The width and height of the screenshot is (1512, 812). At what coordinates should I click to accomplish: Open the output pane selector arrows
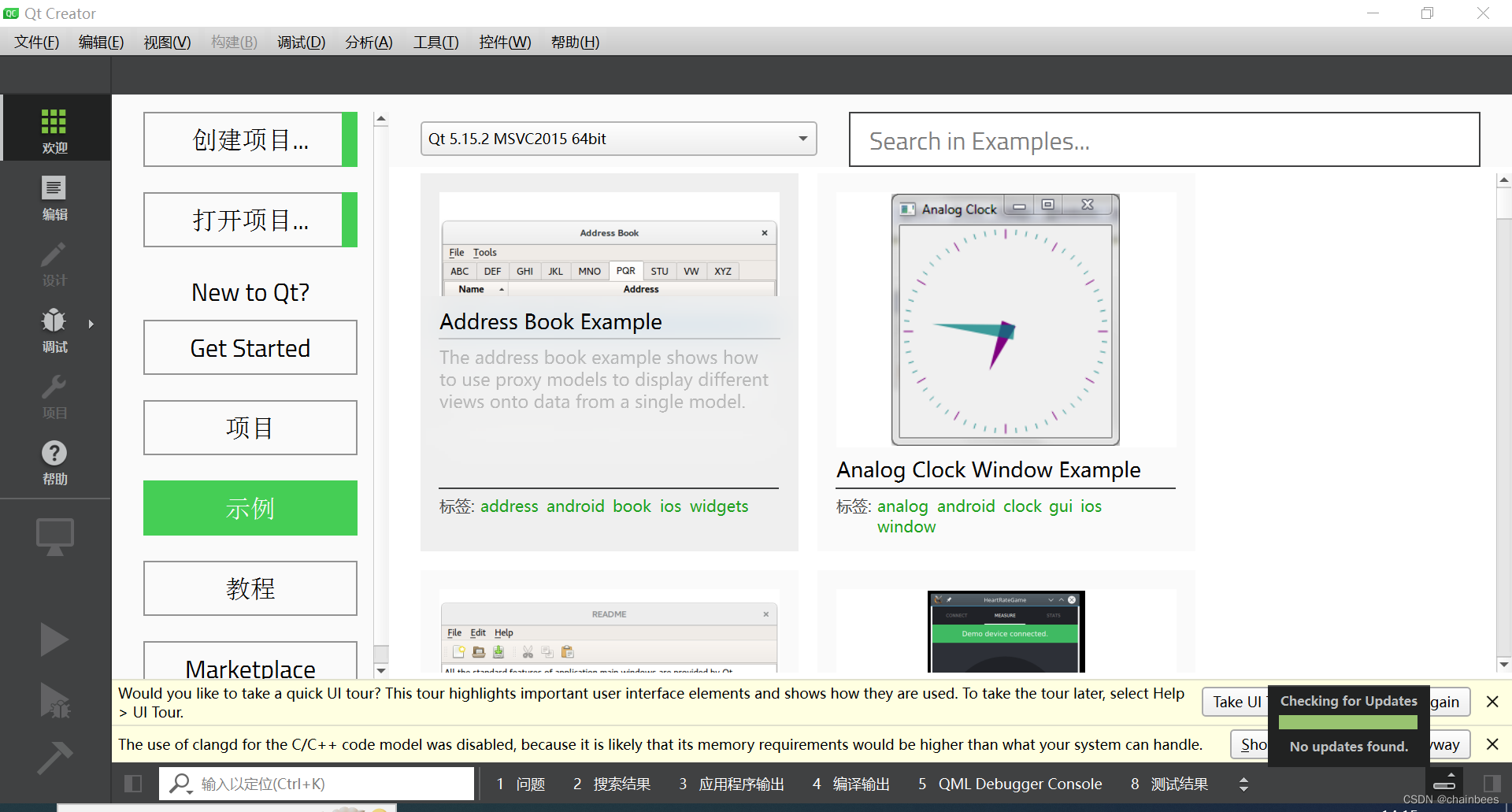point(1243,784)
